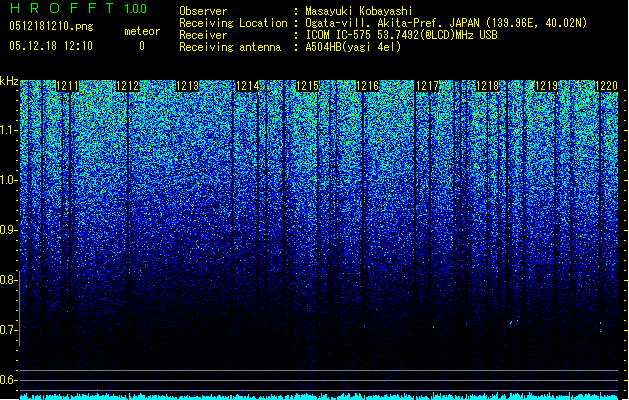Click the 0.6 frequency axis label
The height and width of the screenshot is (400, 629).
click(x=7, y=380)
